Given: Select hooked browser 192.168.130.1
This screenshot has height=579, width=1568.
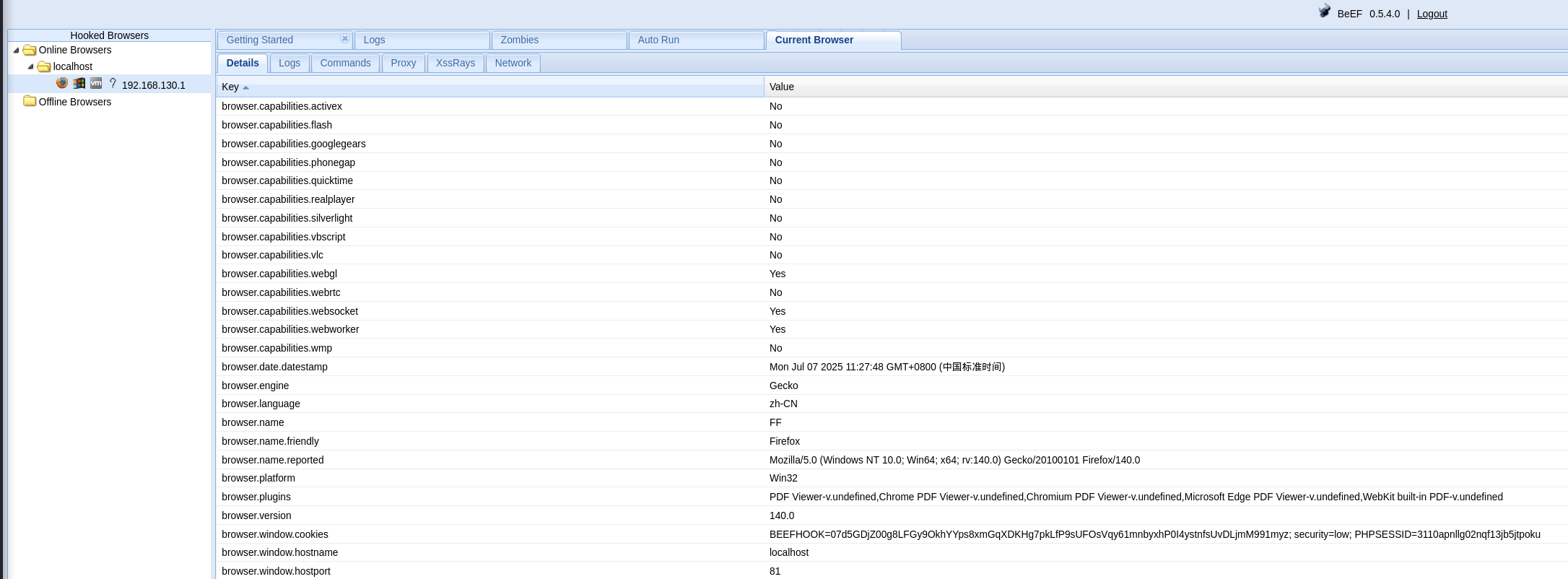Looking at the screenshot, I should [x=154, y=85].
